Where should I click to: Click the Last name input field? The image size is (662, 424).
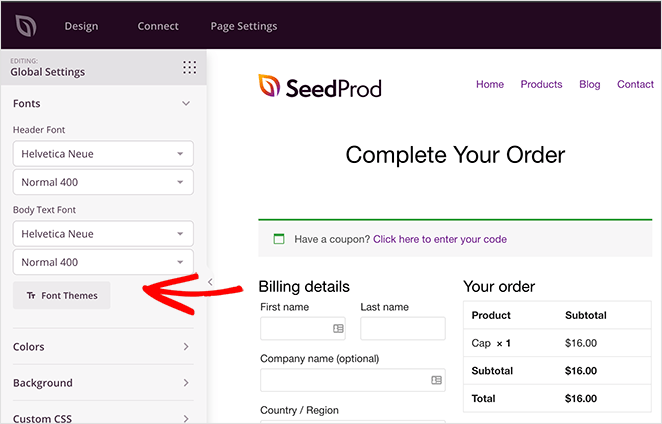[403, 328]
